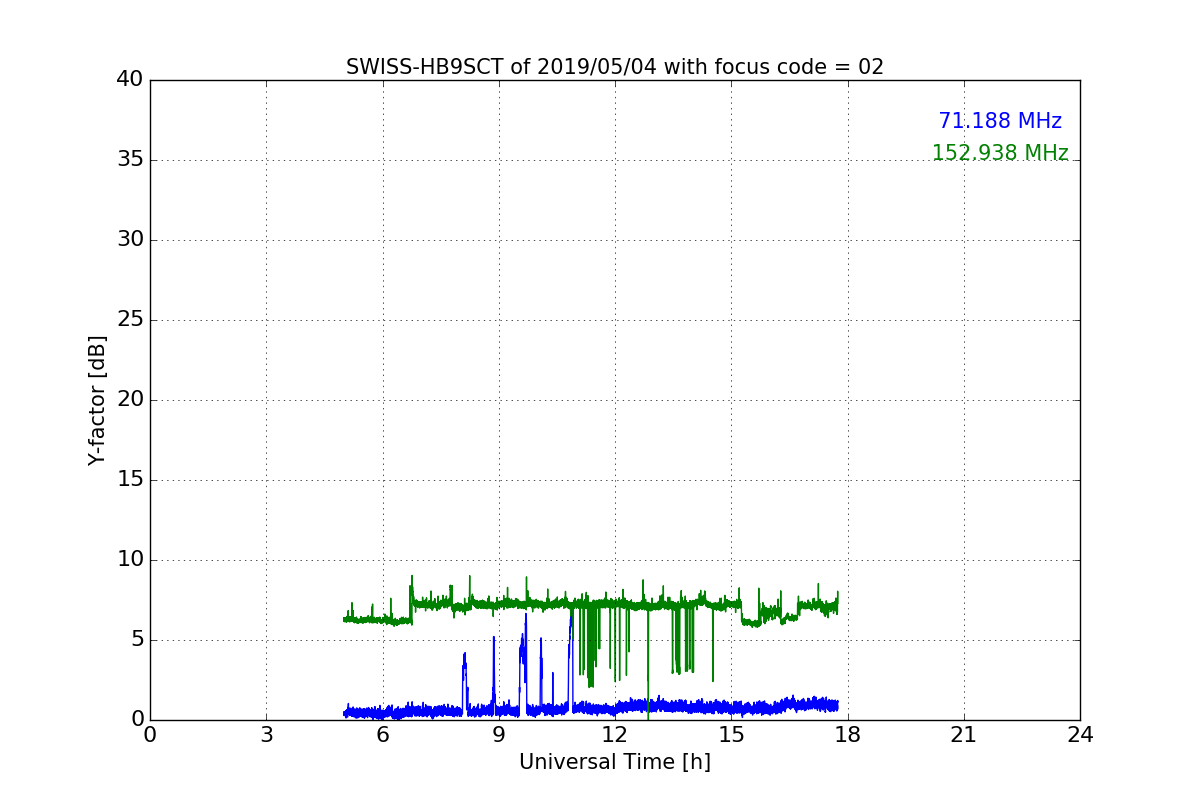Click the blue 71.188 MHz legend label
Image resolution: width=1200 pixels, height=800 pixels.
[1000, 121]
